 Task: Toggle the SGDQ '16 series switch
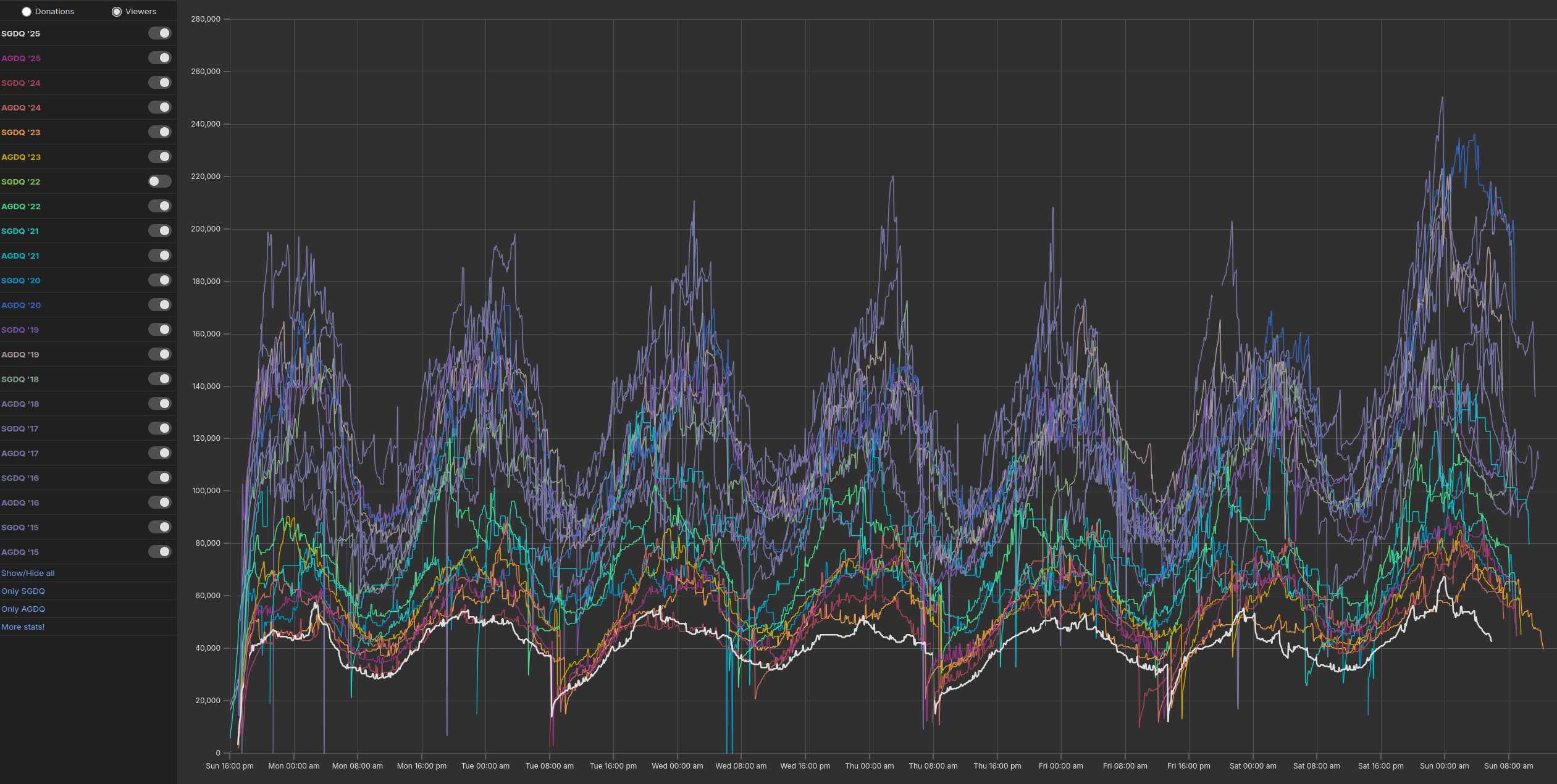tap(160, 478)
